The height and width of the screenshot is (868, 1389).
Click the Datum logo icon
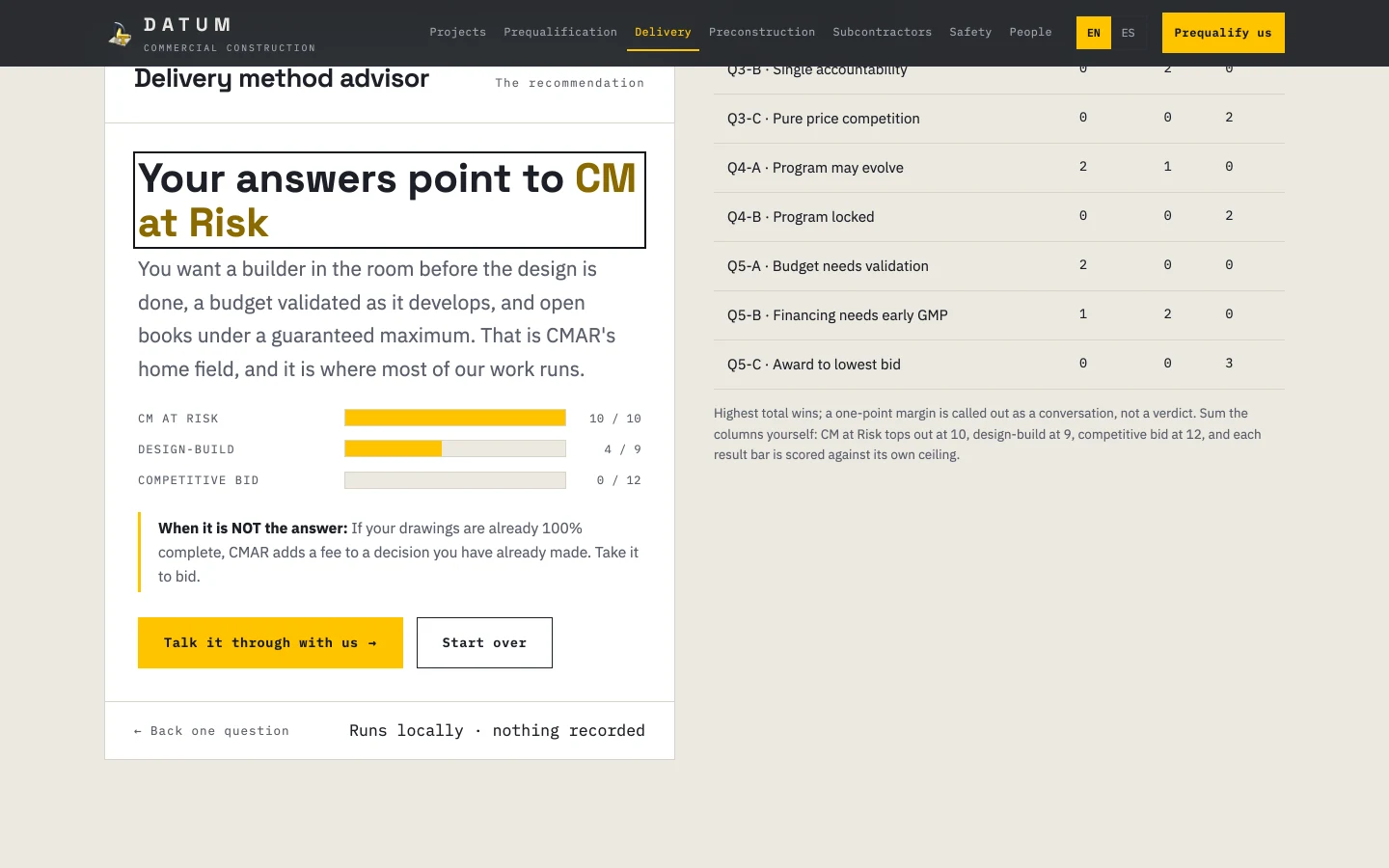pyautogui.click(x=120, y=34)
